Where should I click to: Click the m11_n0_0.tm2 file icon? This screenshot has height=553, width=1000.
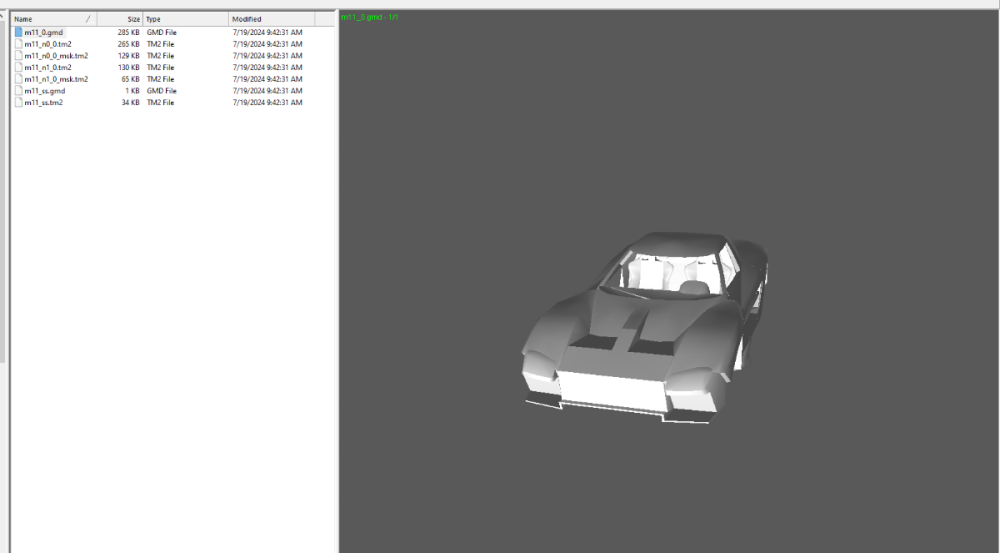(18, 44)
